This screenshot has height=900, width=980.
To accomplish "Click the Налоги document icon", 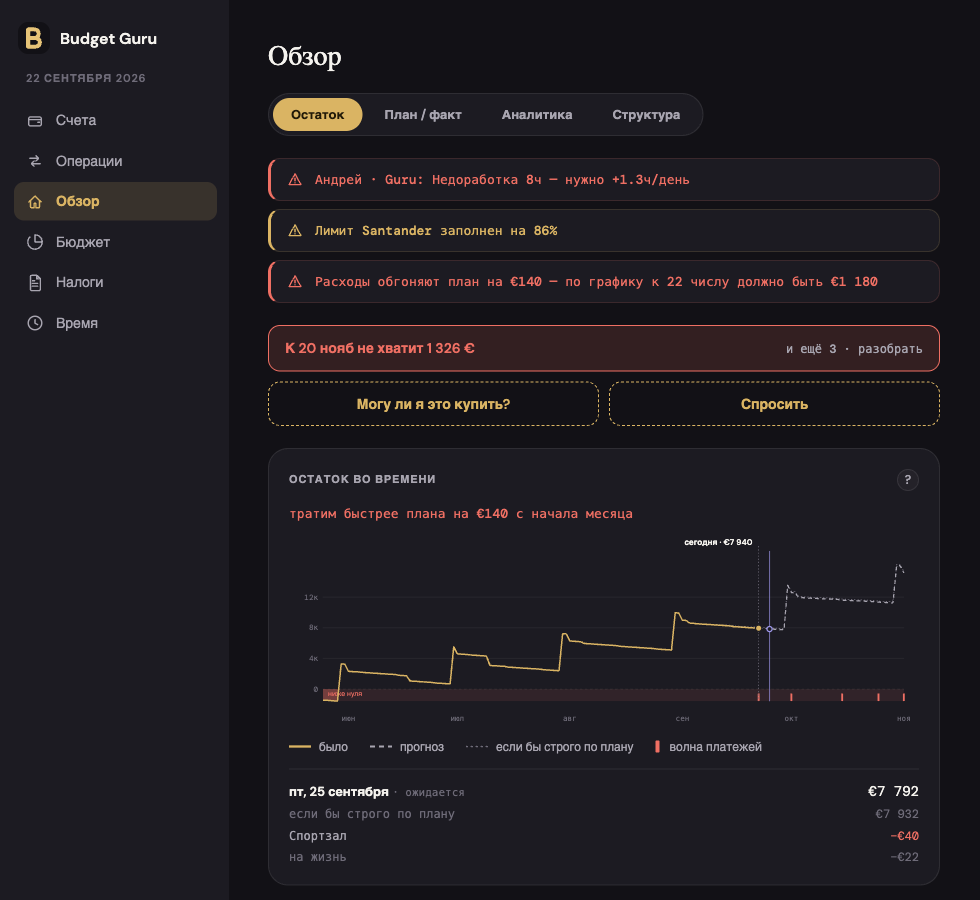I will tap(35, 282).
